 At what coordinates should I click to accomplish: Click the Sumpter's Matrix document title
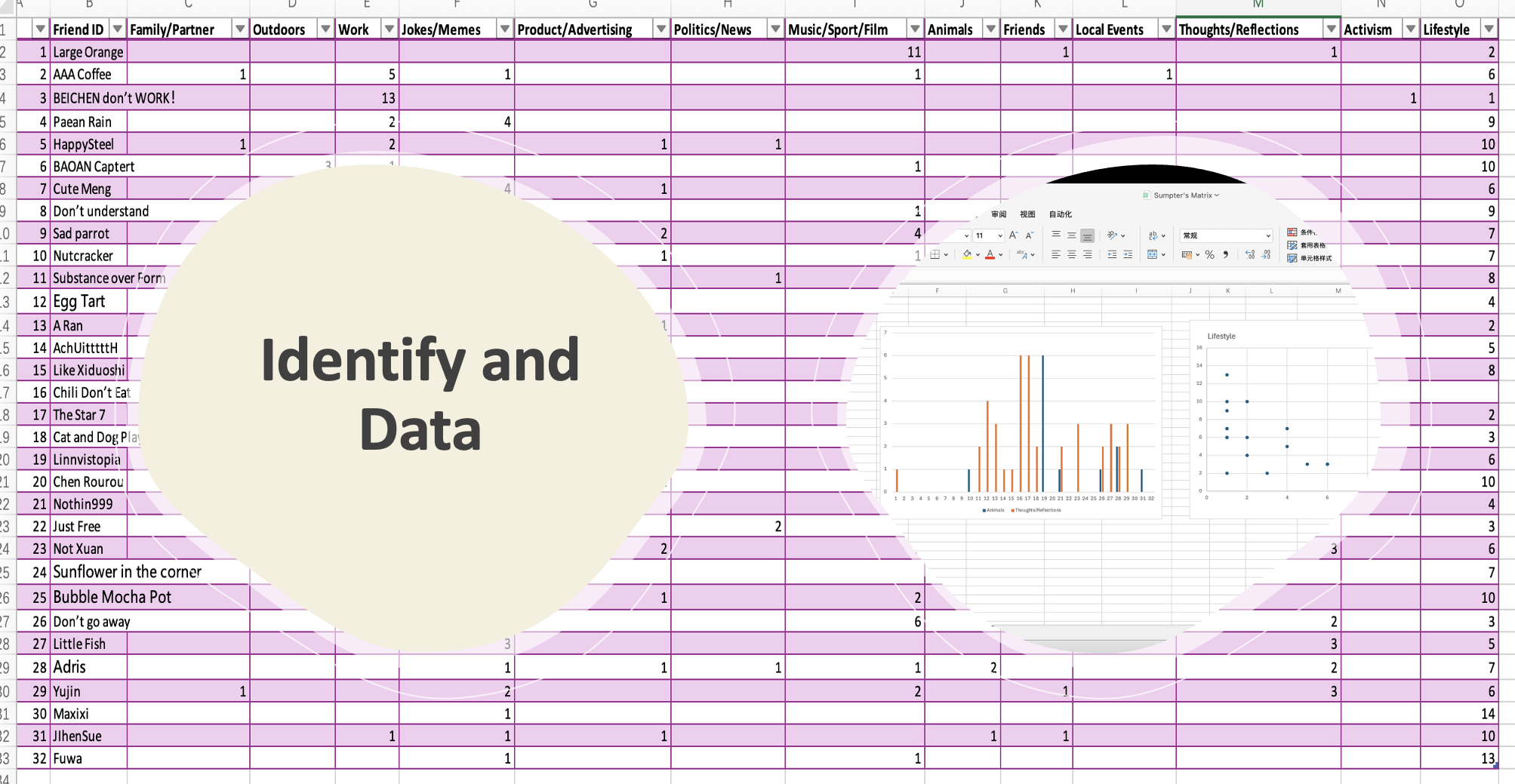pos(1181,195)
